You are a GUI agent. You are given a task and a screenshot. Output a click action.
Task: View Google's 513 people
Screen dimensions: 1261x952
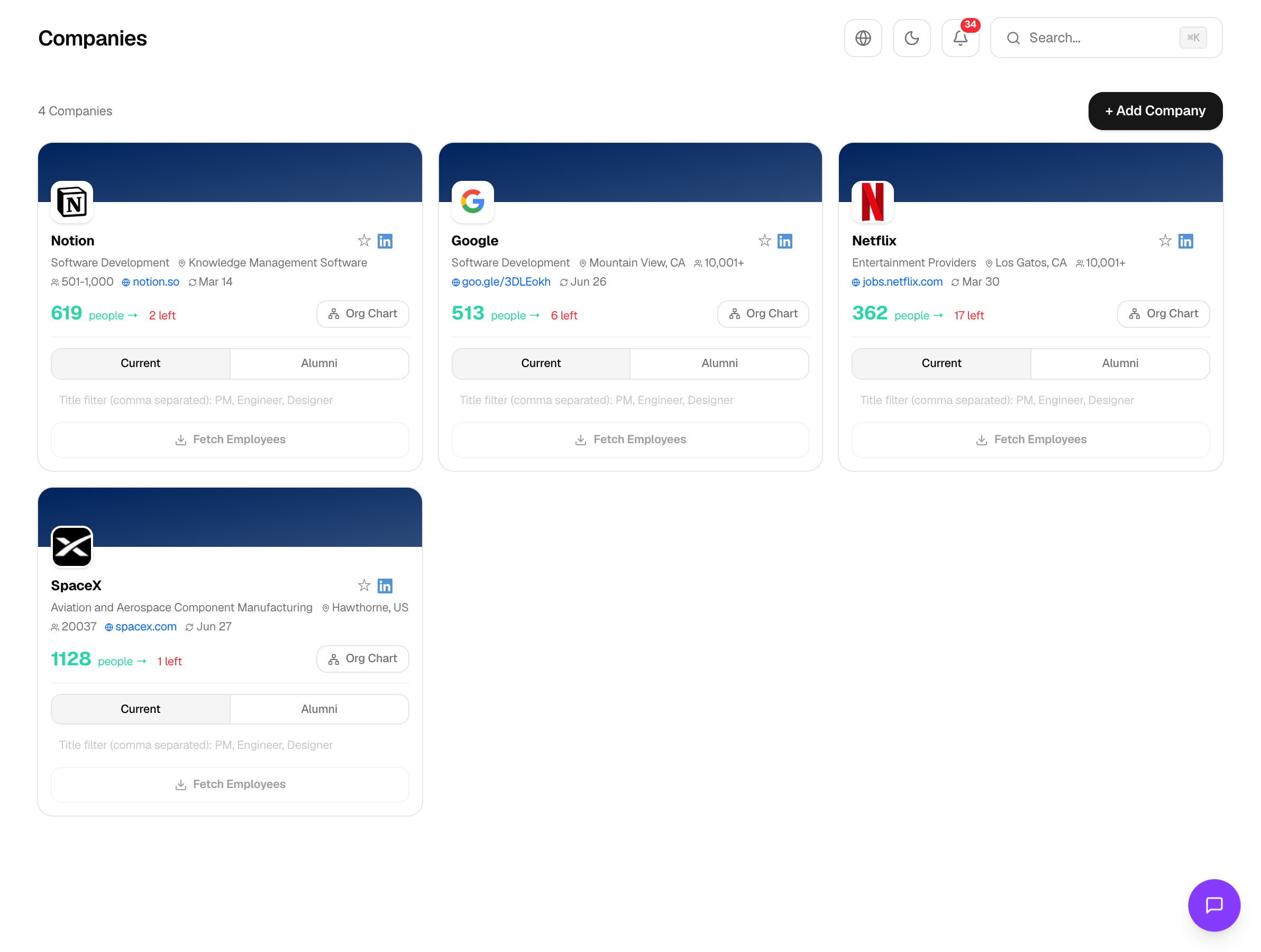495,314
